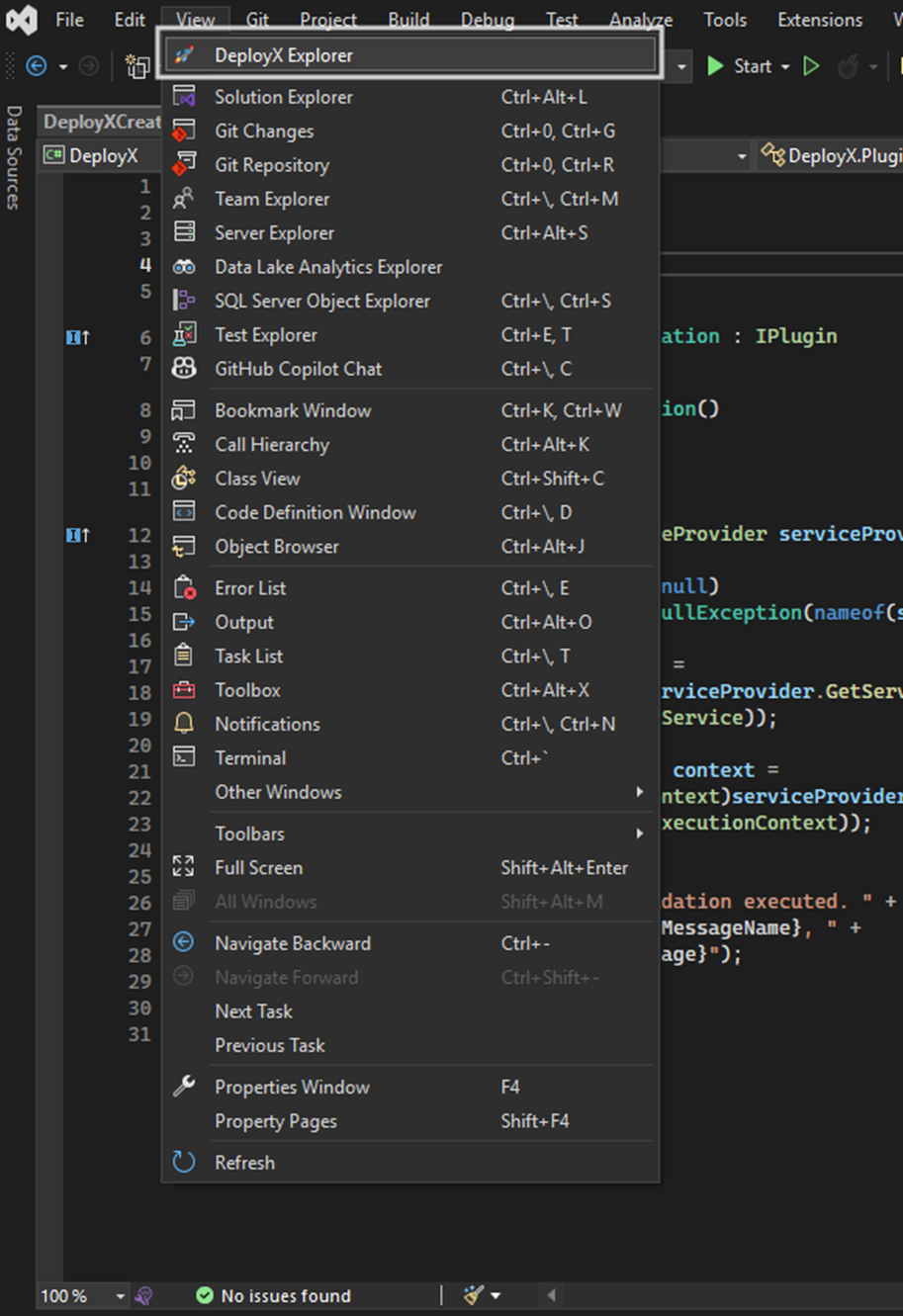The height and width of the screenshot is (1316, 903).
Task: Click the IPlugin text in the code editor
Action: [x=796, y=336]
